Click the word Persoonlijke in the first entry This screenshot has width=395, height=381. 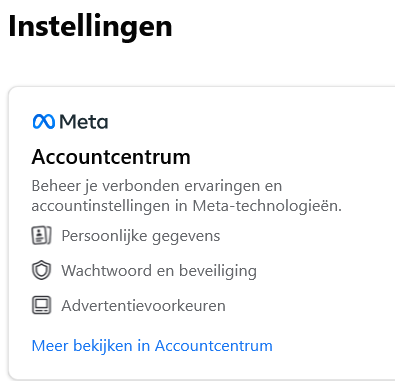(x=104, y=236)
